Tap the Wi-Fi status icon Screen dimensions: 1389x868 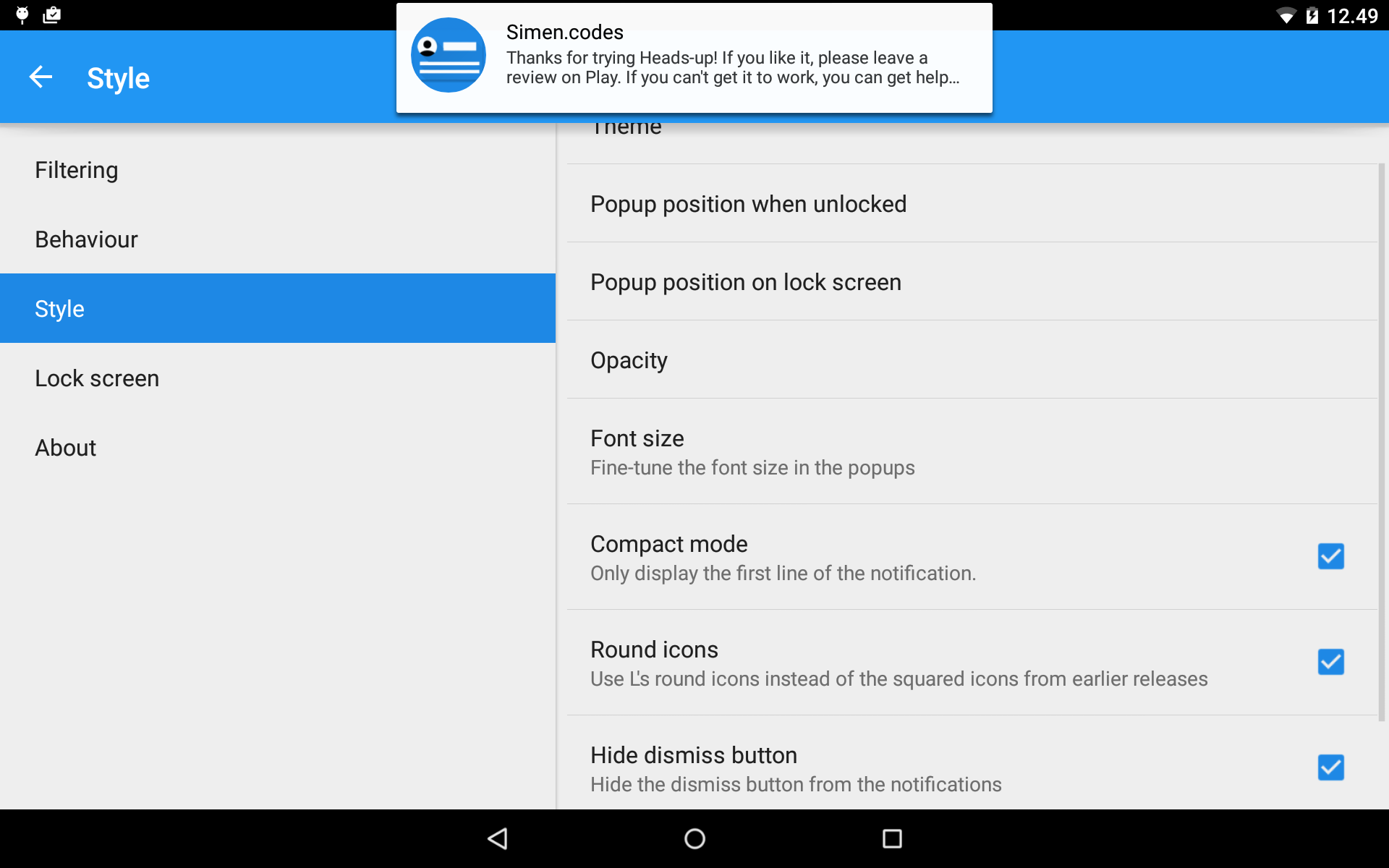point(1286,16)
